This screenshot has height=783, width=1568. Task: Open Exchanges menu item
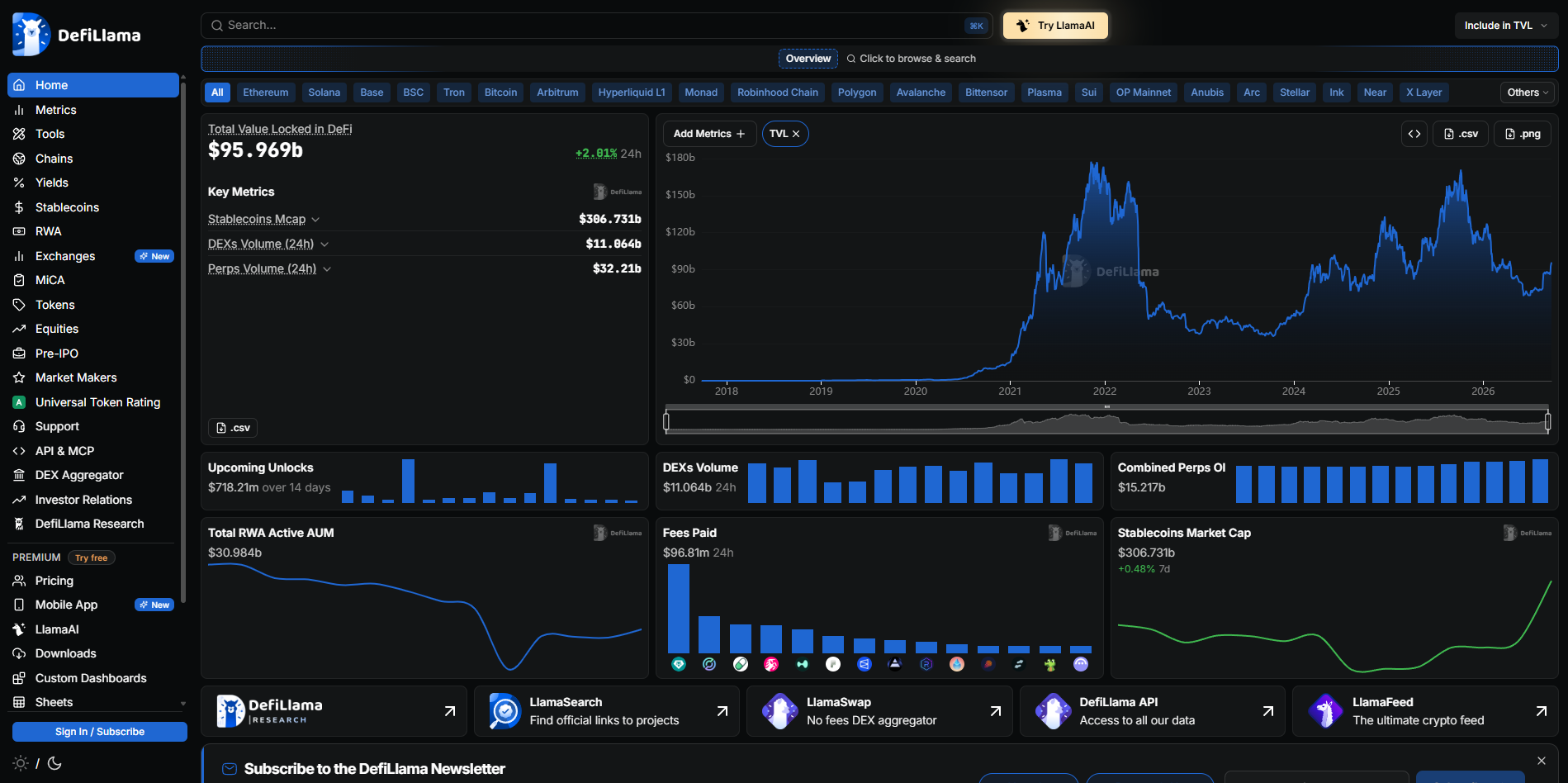tap(93, 256)
